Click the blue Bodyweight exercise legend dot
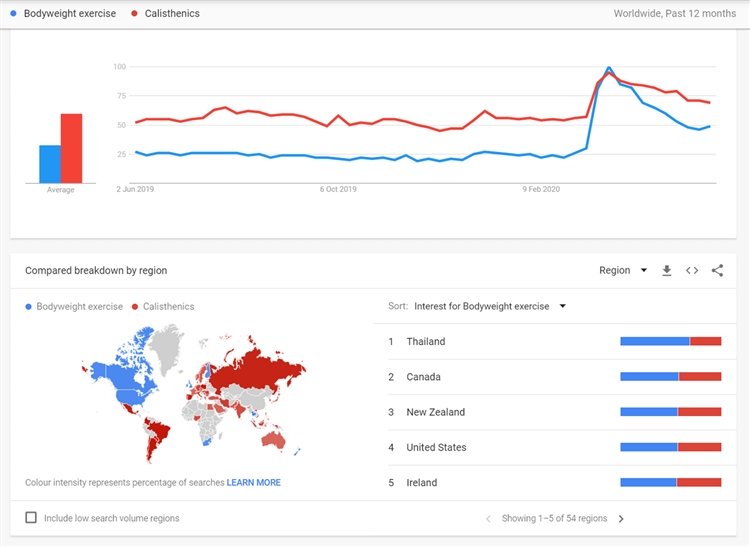Viewport: 750px width, 547px height. pos(12,14)
